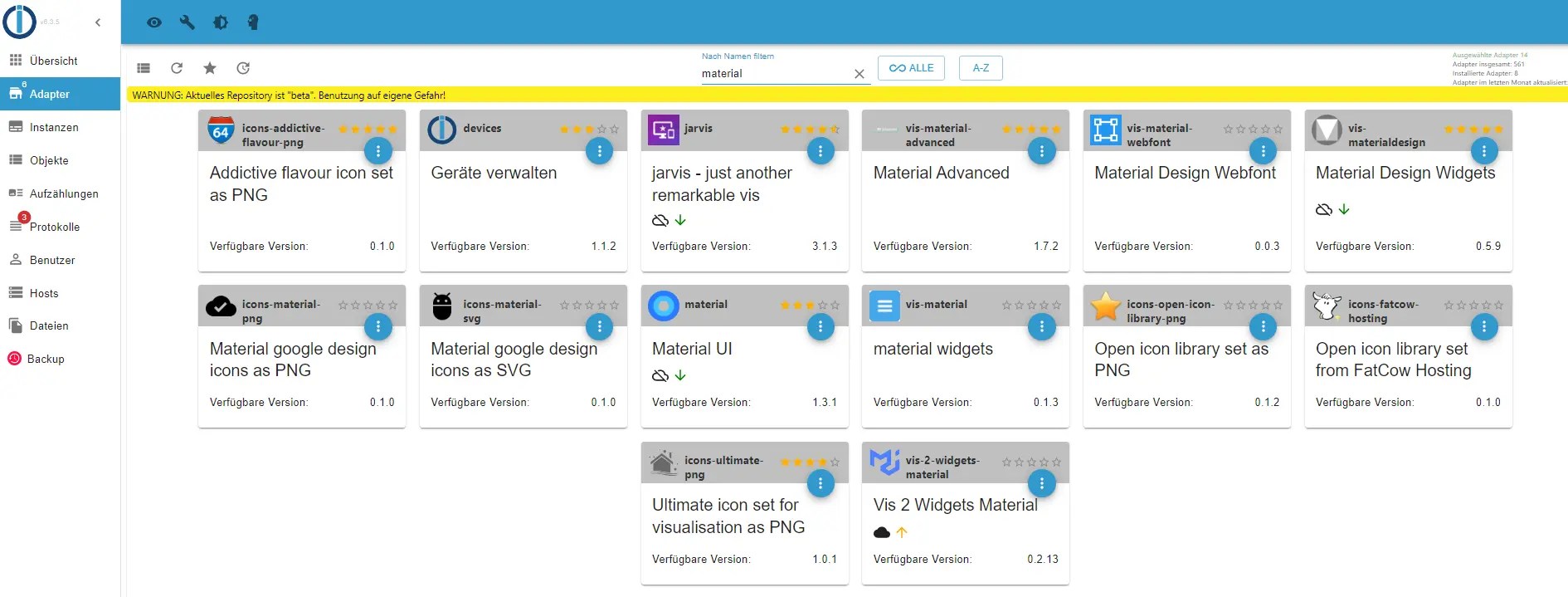Click the icons-open-icon-library-png gold star logo
Screen dimensions: 1568x597
1106,306
